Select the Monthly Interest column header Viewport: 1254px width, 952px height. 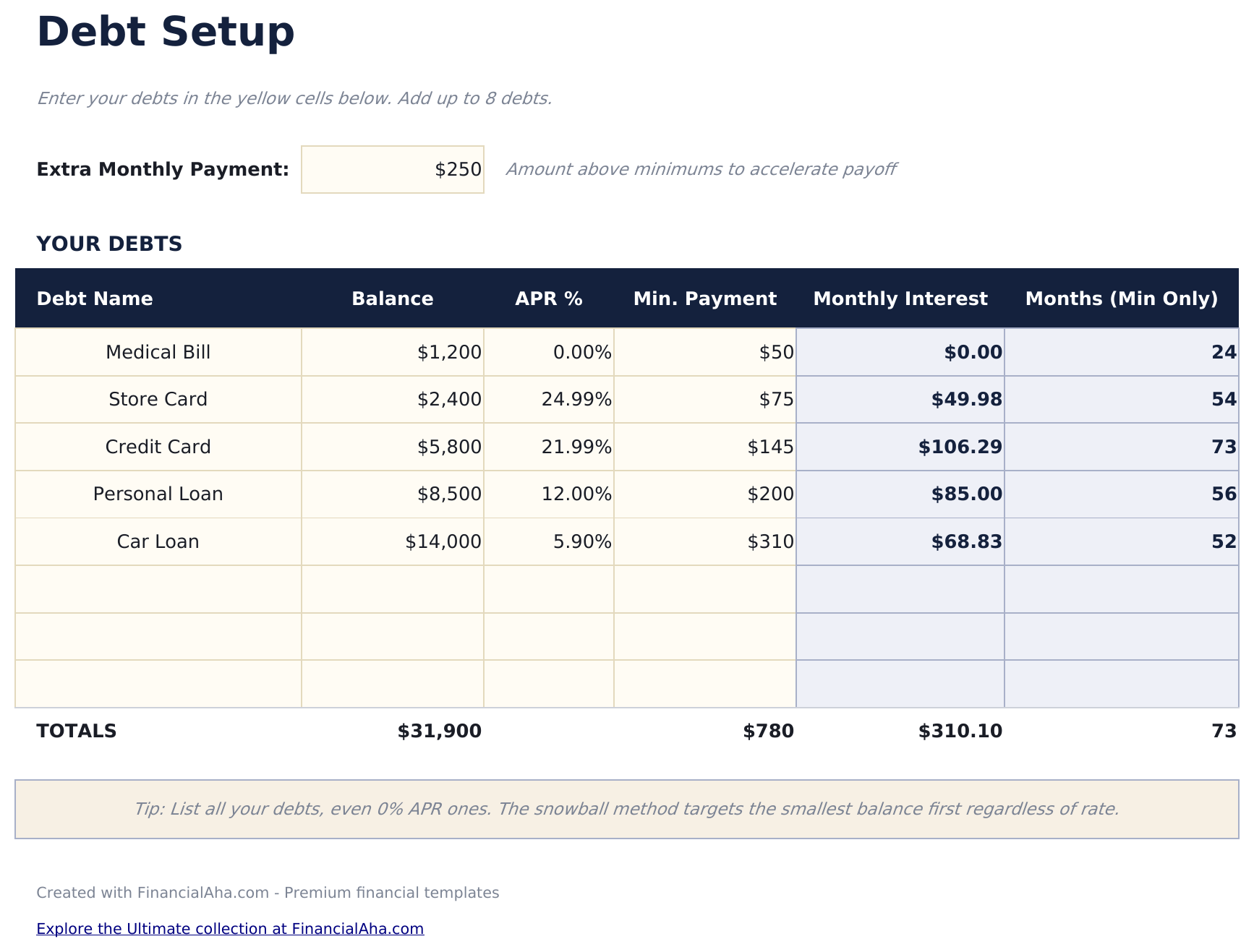point(901,298)
